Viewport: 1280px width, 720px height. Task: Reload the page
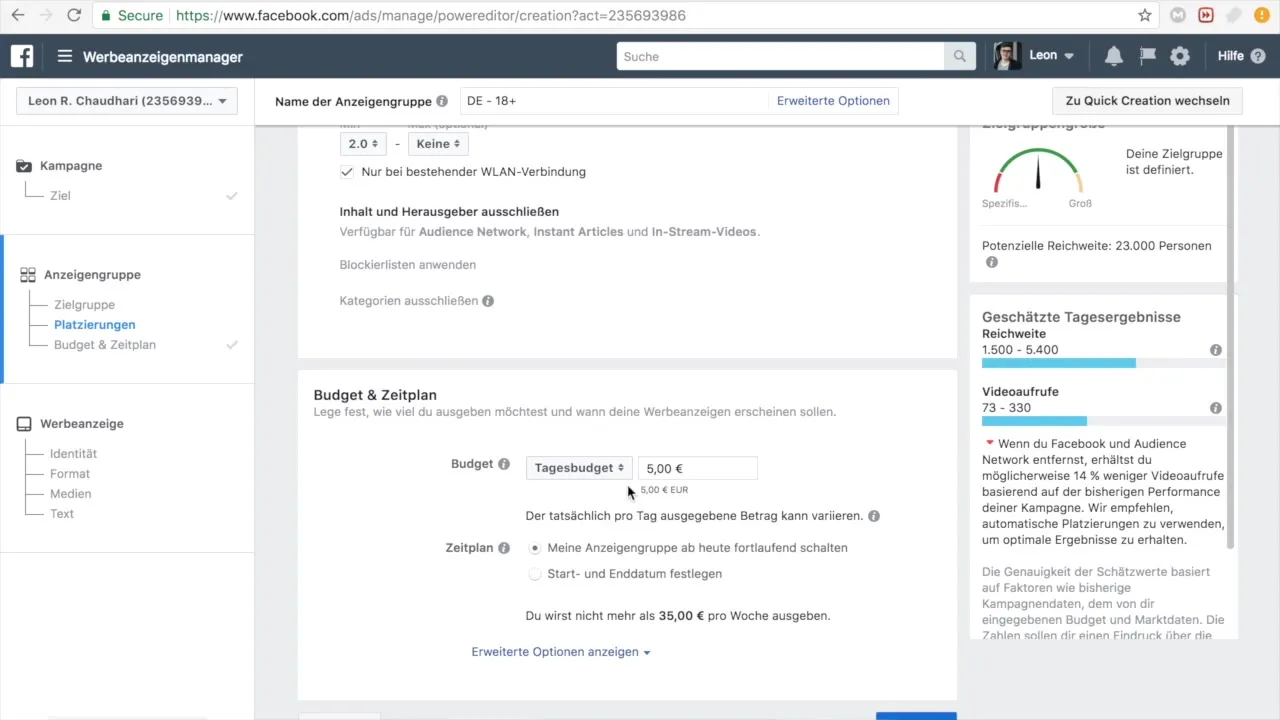(74, 16)
